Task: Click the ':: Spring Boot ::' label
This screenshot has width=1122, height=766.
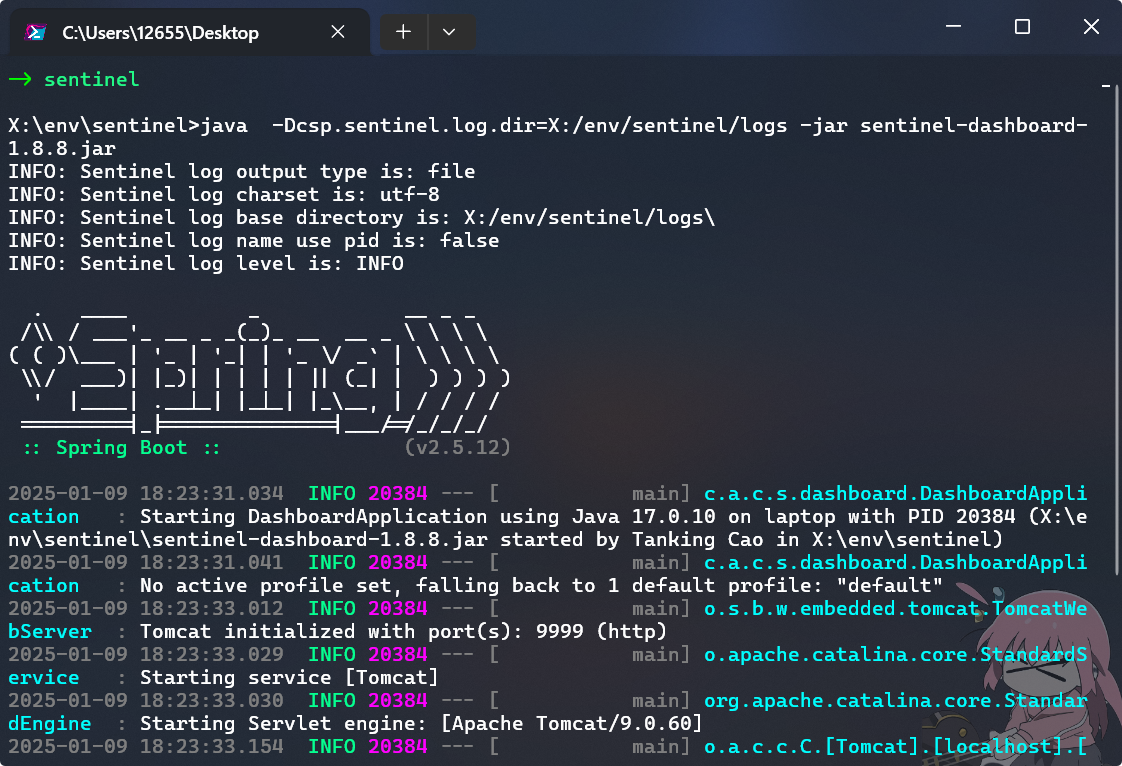Action: 122,448
